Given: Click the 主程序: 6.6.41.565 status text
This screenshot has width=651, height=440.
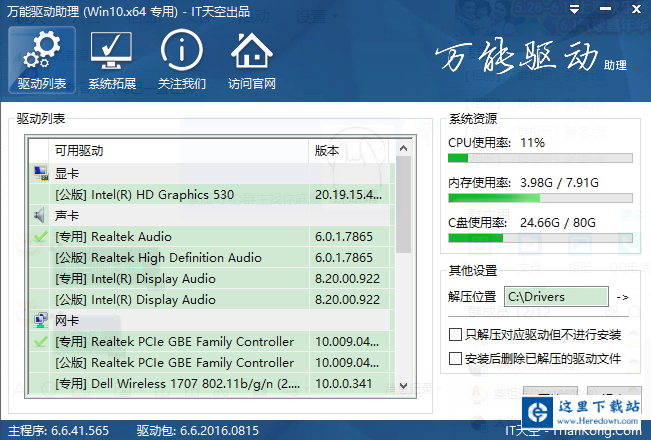Looking at the screenshot, I should [59, 430].
